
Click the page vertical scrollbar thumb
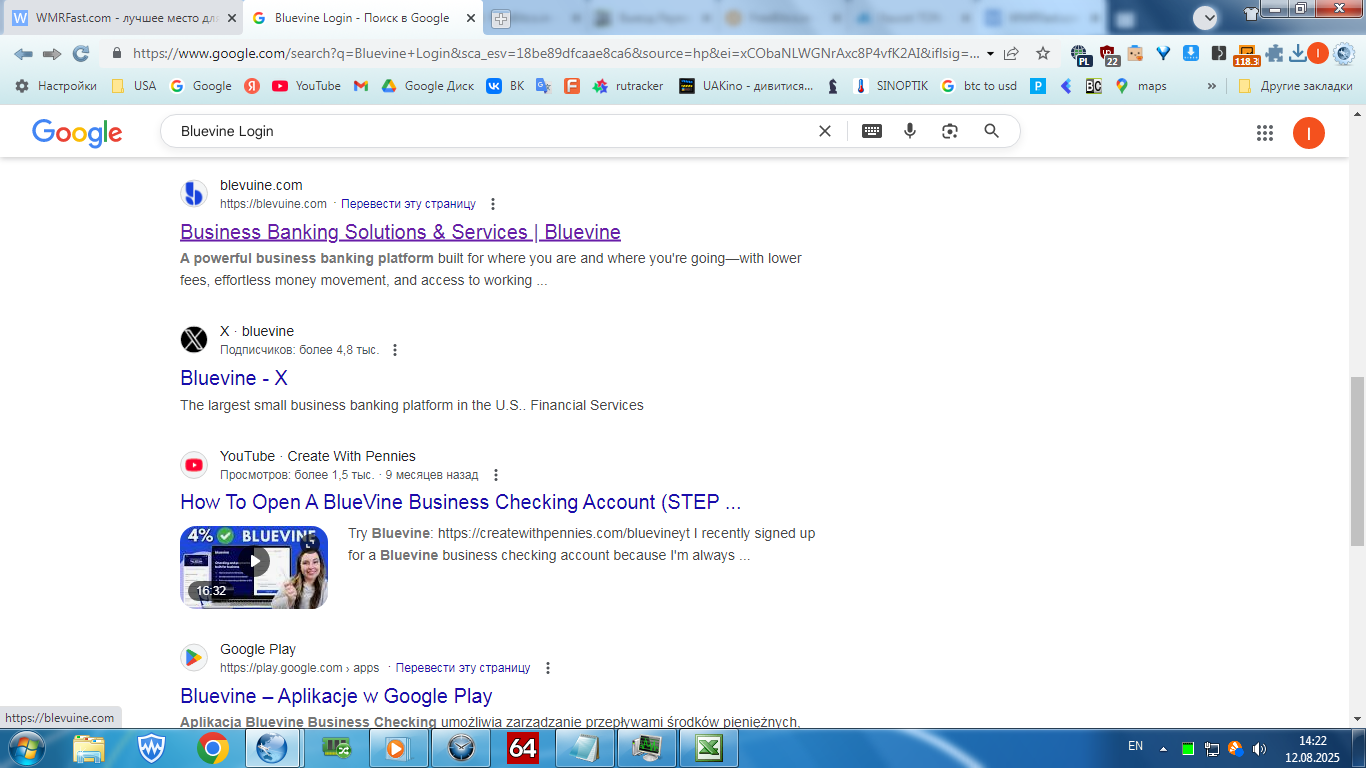[x=1357, y=461]
